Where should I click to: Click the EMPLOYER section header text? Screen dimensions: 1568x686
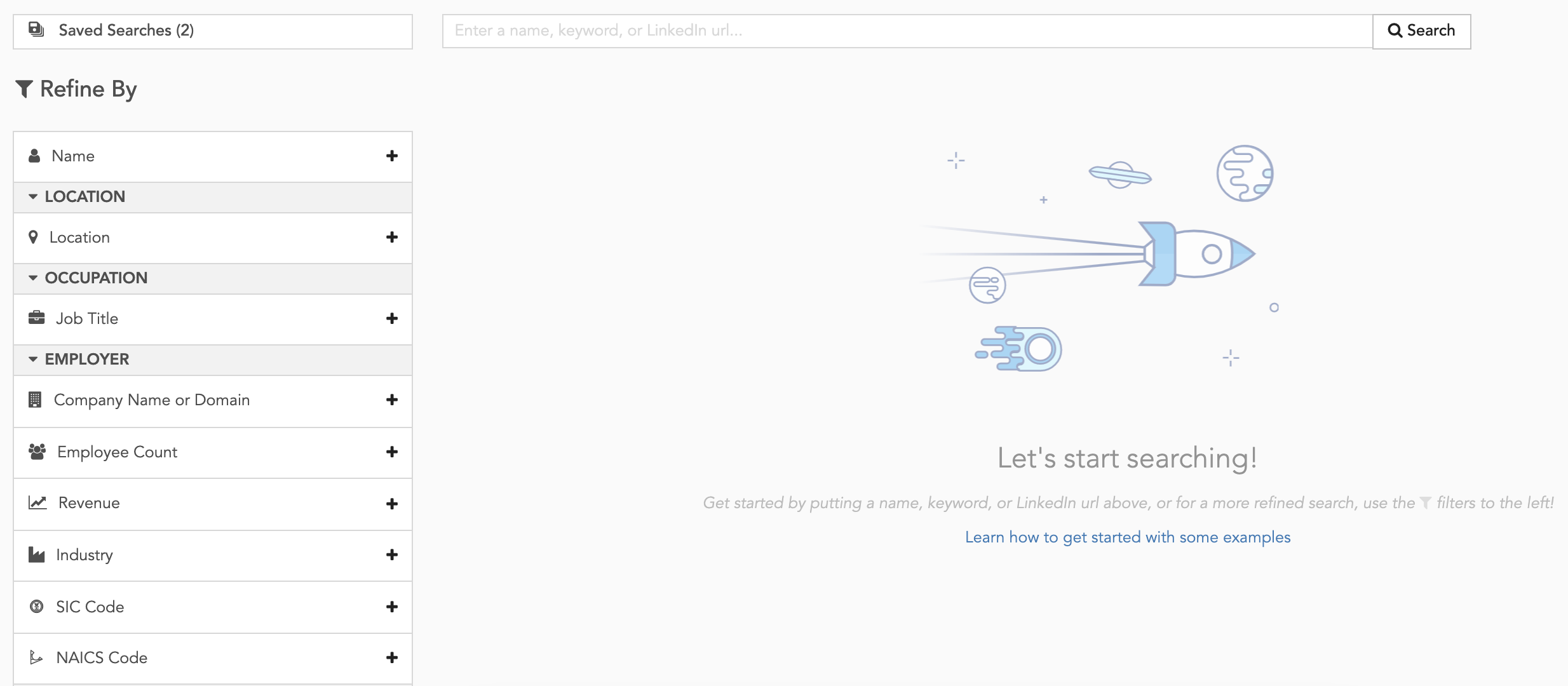pos(87,360)
